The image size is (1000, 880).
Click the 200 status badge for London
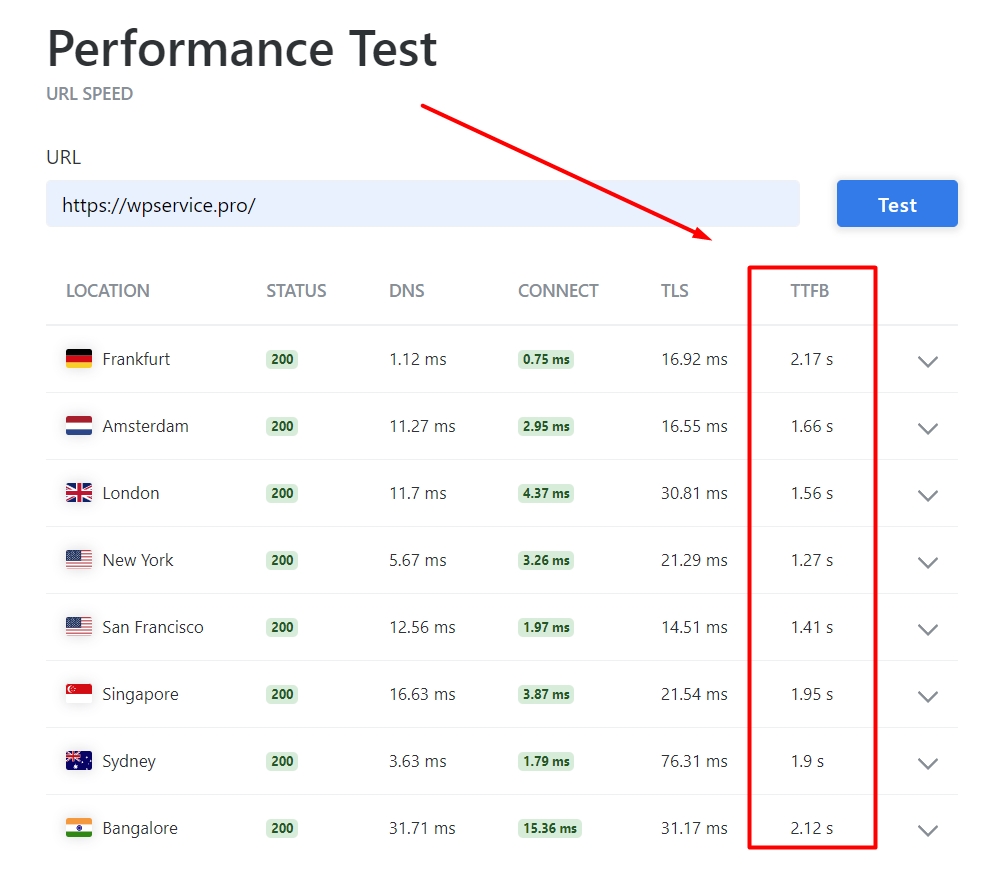coord(282,493)
